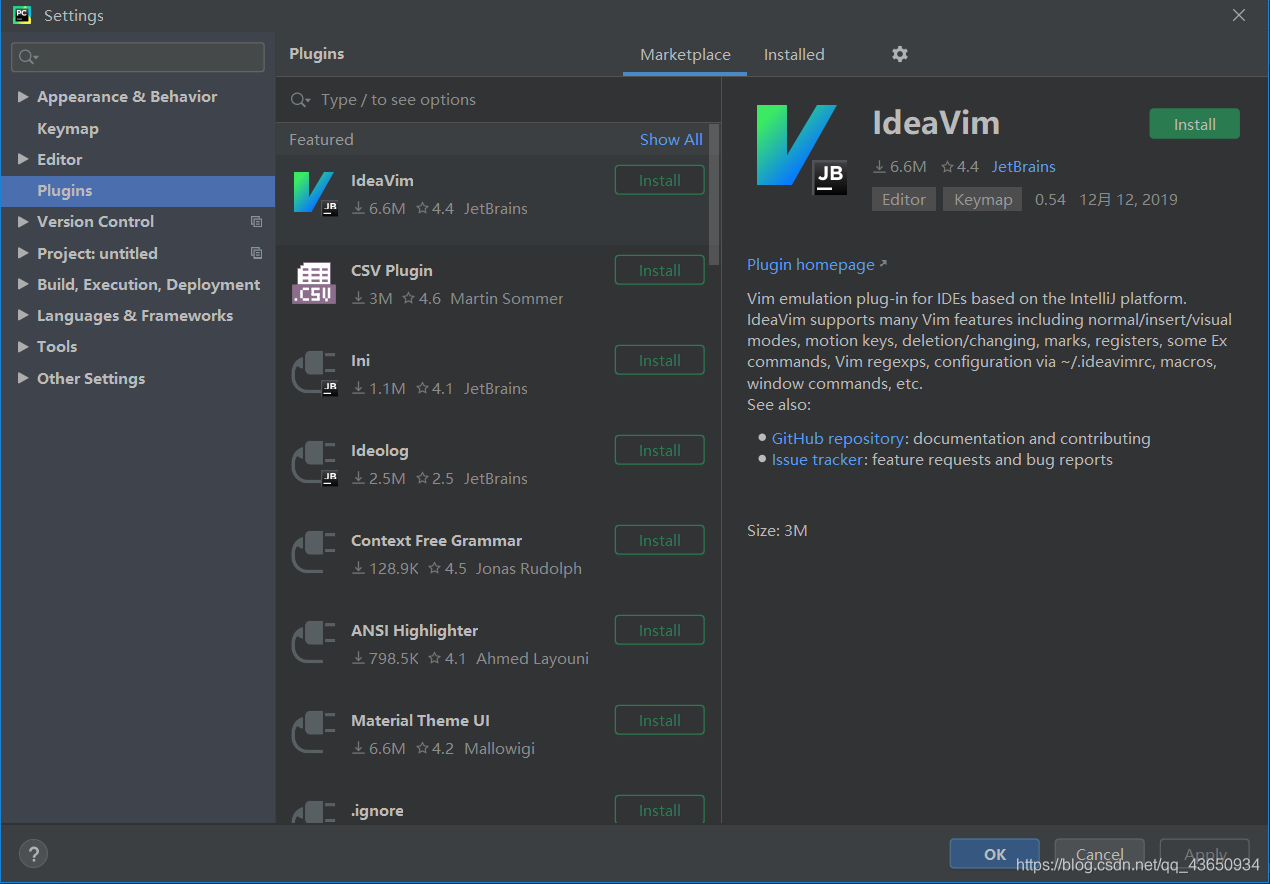
Task: Select the Material Theme UI plugin name
Action: pyautogui.click(x=420, y=720)
